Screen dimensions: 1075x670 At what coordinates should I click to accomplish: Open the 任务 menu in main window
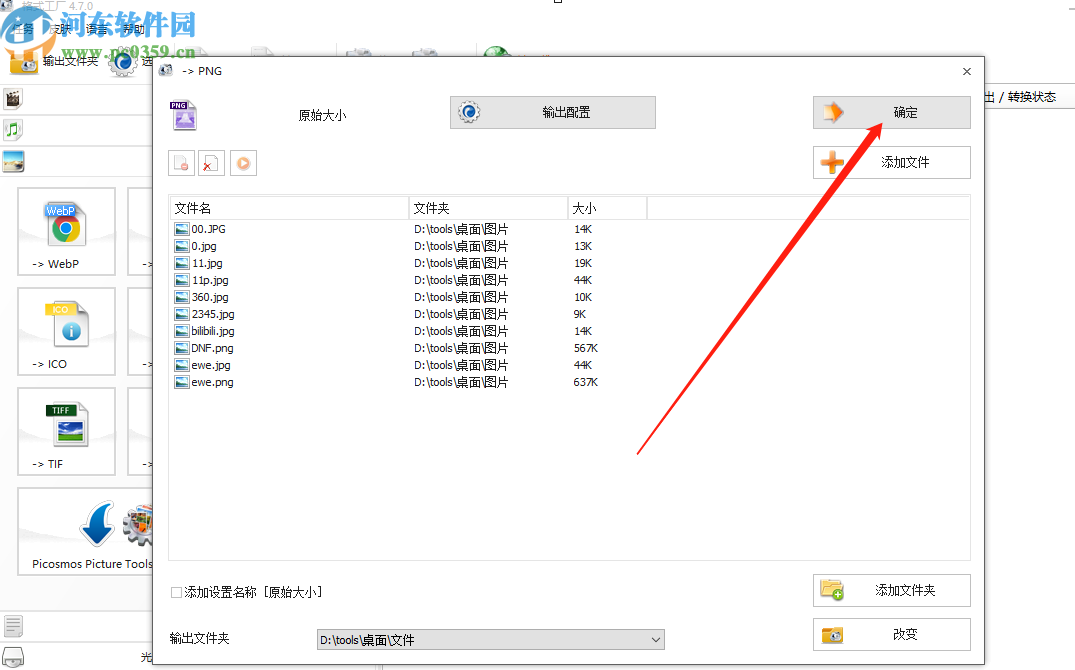(x=23, y=29)
